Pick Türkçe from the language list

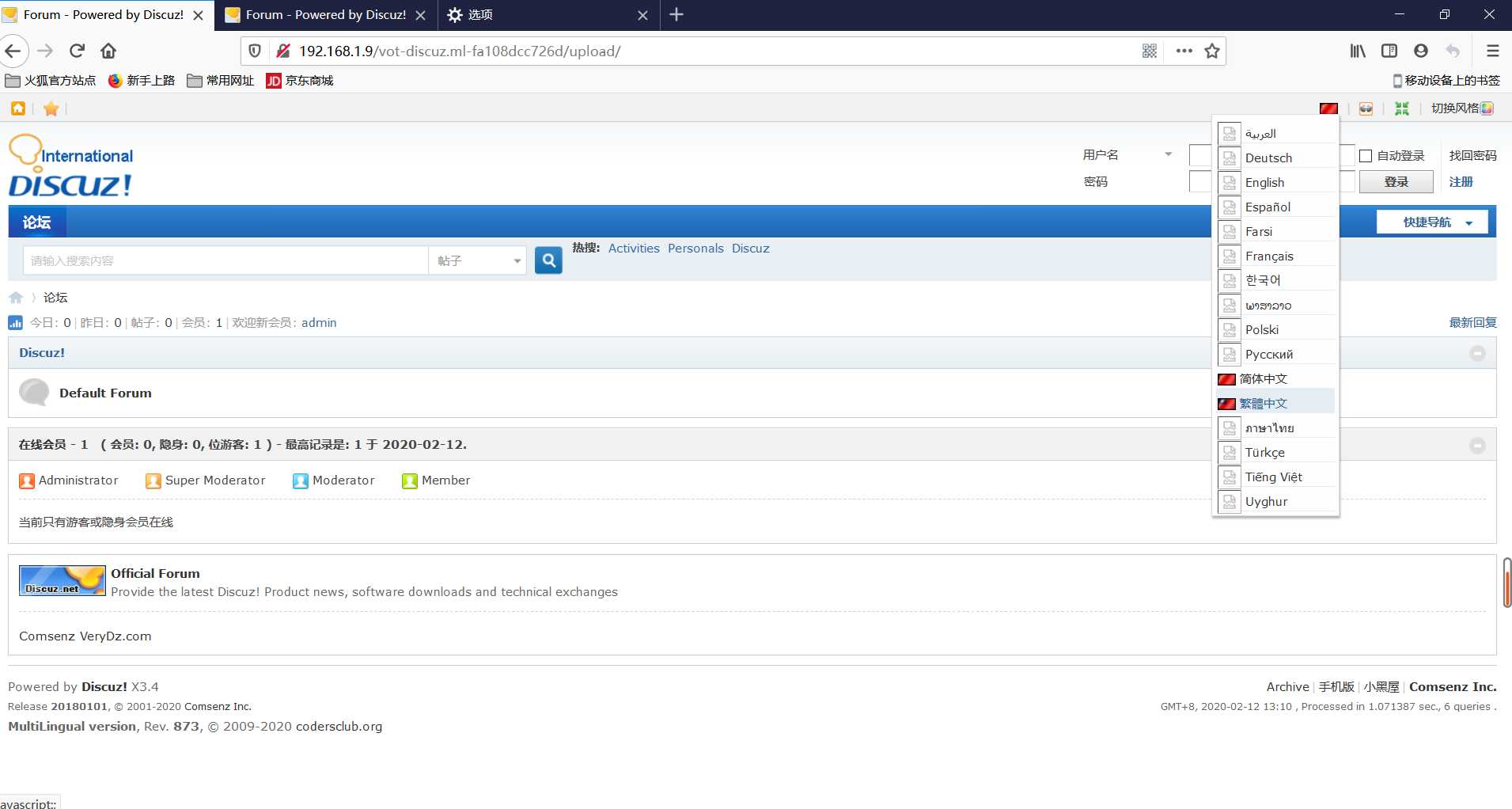coord(1275,452)
